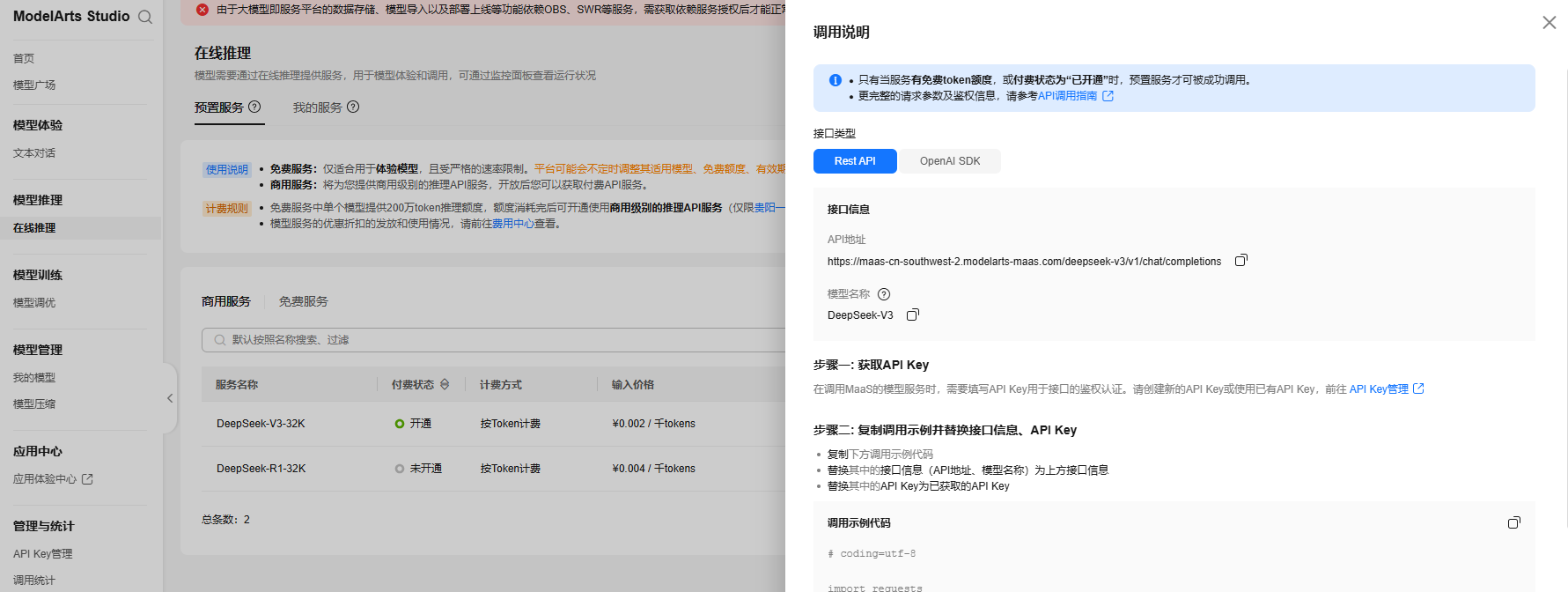The image size is (1568, 592).
Task: Switch to the OpenAI SDK interface type
Action: (950, 161)
